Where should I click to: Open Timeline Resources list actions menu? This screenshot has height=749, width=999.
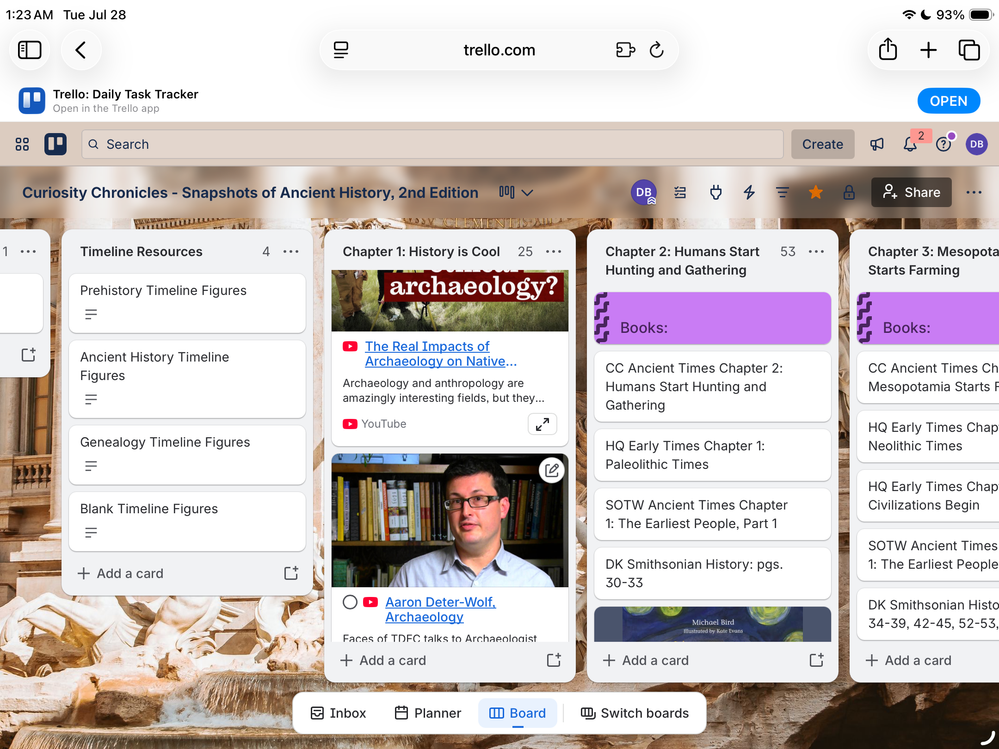click(291, 252)
